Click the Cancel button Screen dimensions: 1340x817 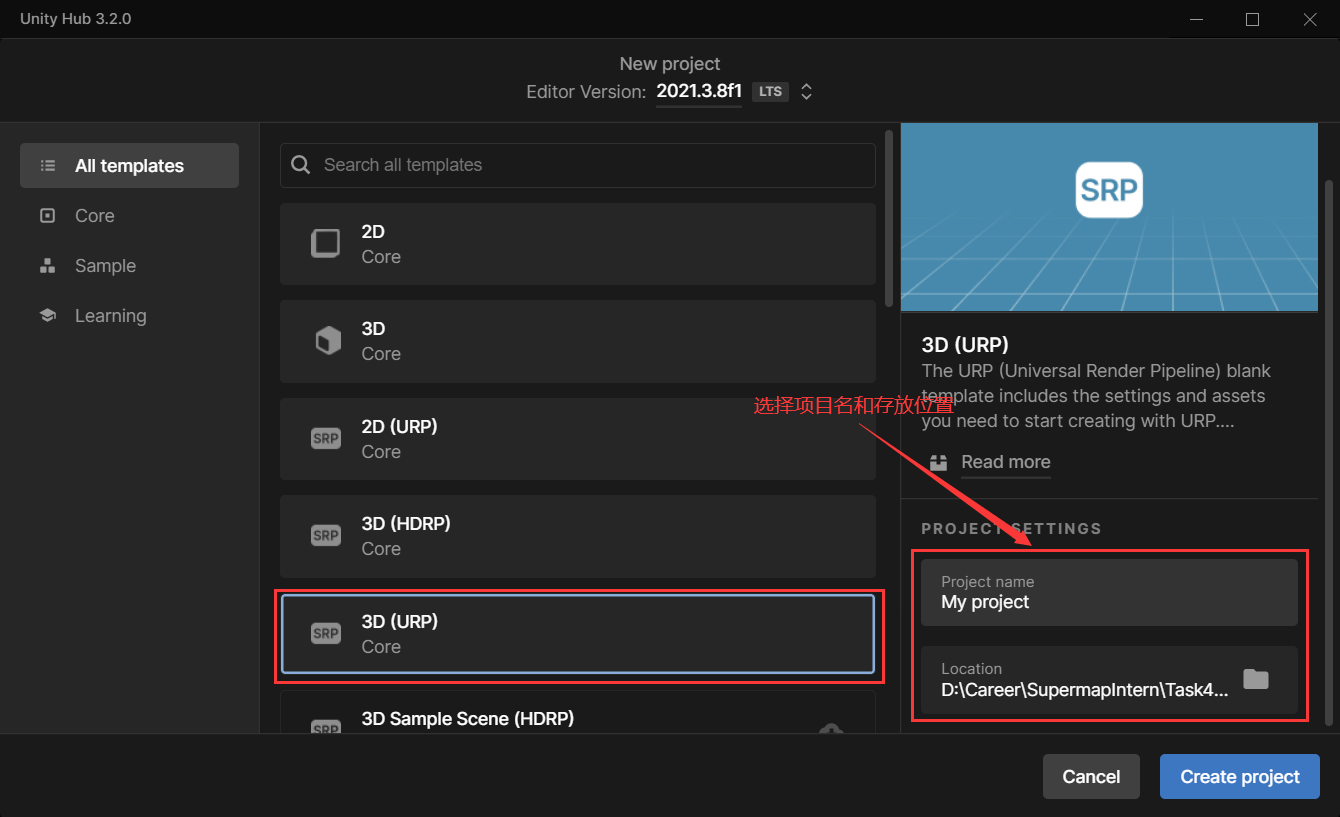coord(1091,777)
